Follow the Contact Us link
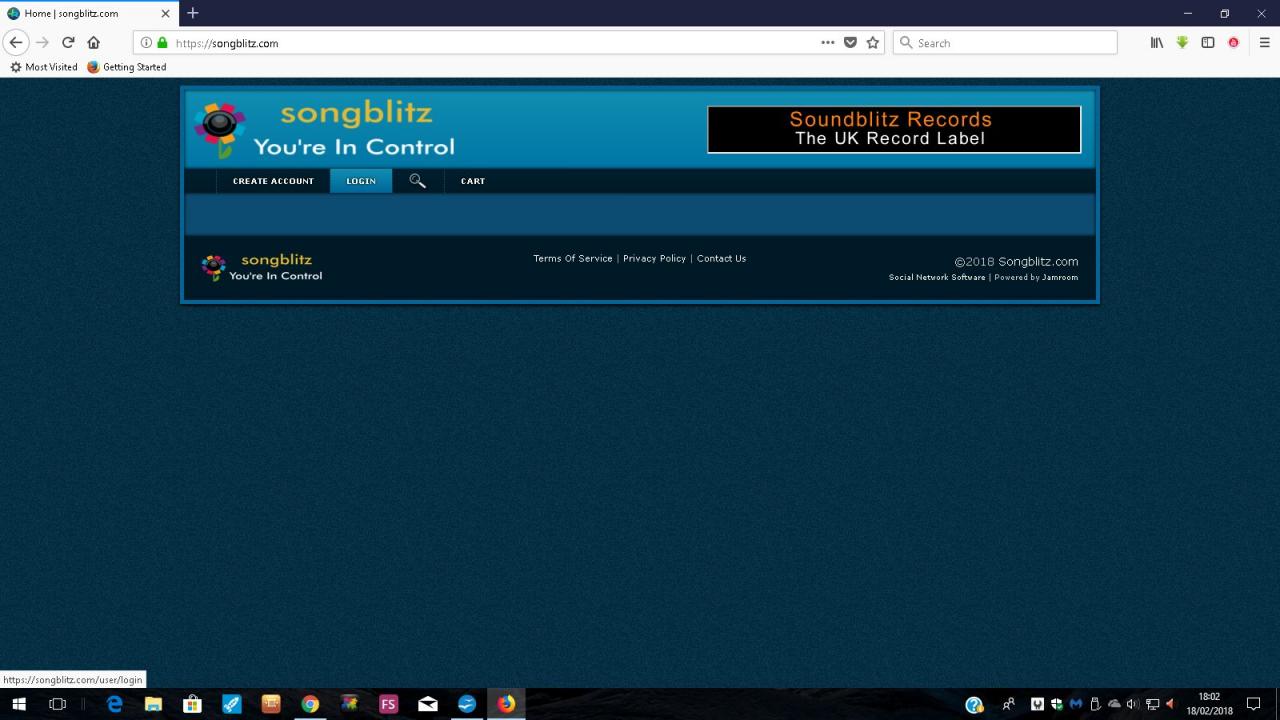Image resolution: width=1280 pixels, height=720 pixels. [721, 259]
